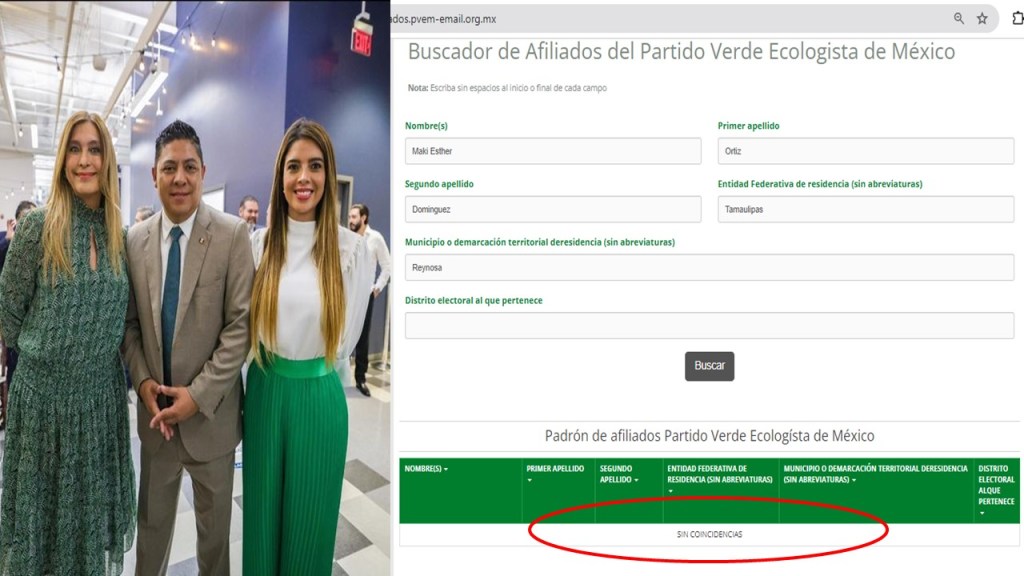Click the Padrón de afiliados table heading
1024x576 pixels.
click(x=709, y=436)
